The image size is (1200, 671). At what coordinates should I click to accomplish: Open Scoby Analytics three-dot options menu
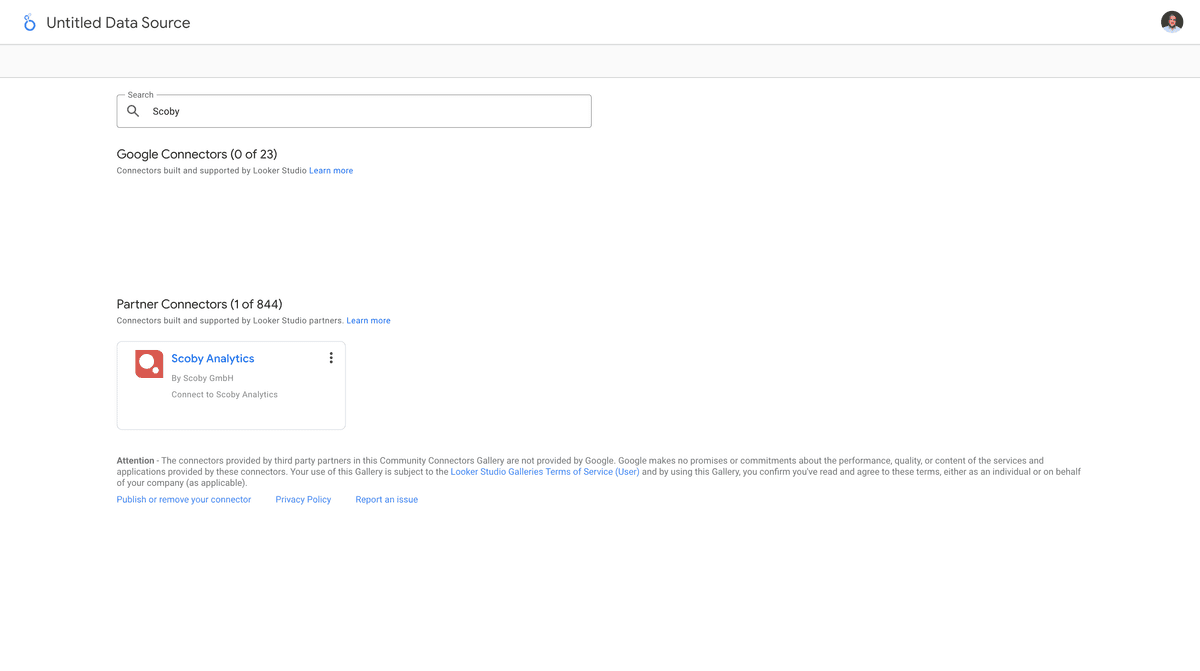pos(331,358)
